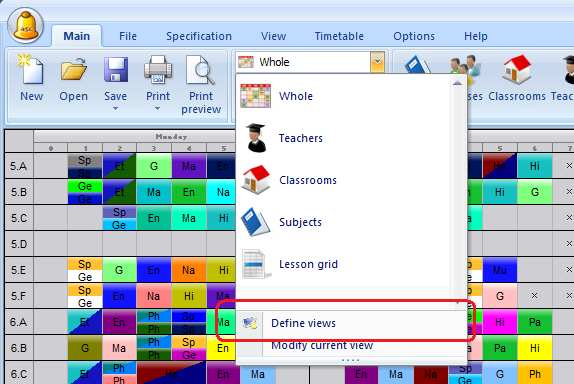Collapse the Whole view combo box arrow

[x=377, y=62]
